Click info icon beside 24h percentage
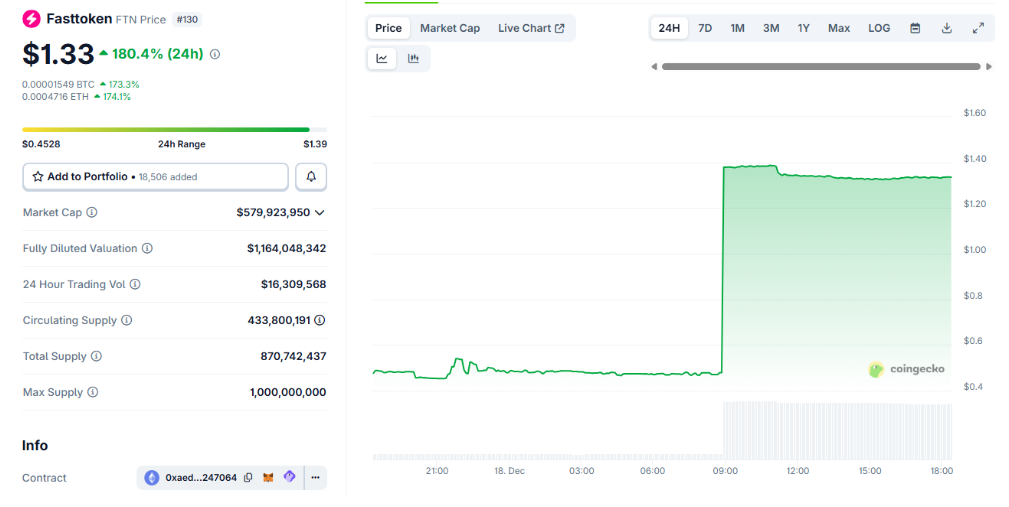Image resolution: width=1009 pixels, height=507 pixels. click(x=215, y=54)
